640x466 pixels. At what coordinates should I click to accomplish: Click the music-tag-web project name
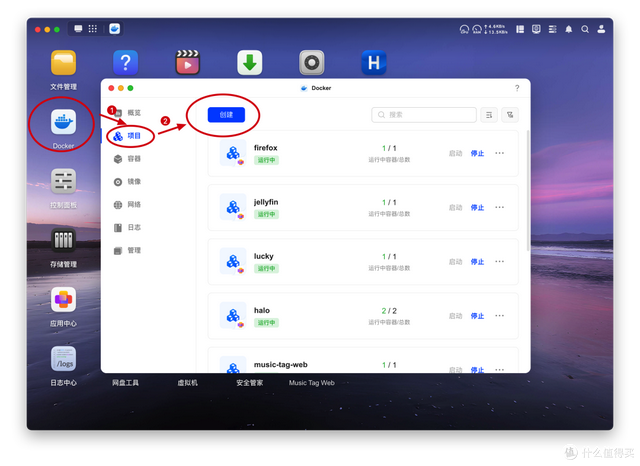point(280,365)
